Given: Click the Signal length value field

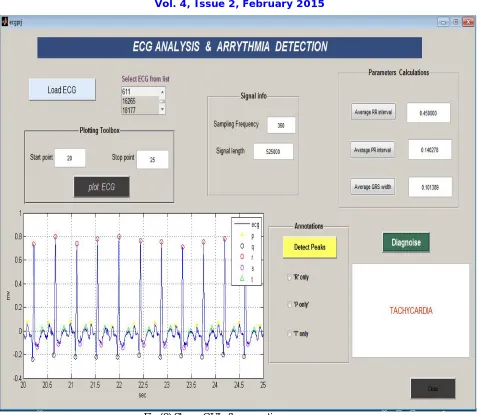Looking at the screenshot, I should [273, 152].
